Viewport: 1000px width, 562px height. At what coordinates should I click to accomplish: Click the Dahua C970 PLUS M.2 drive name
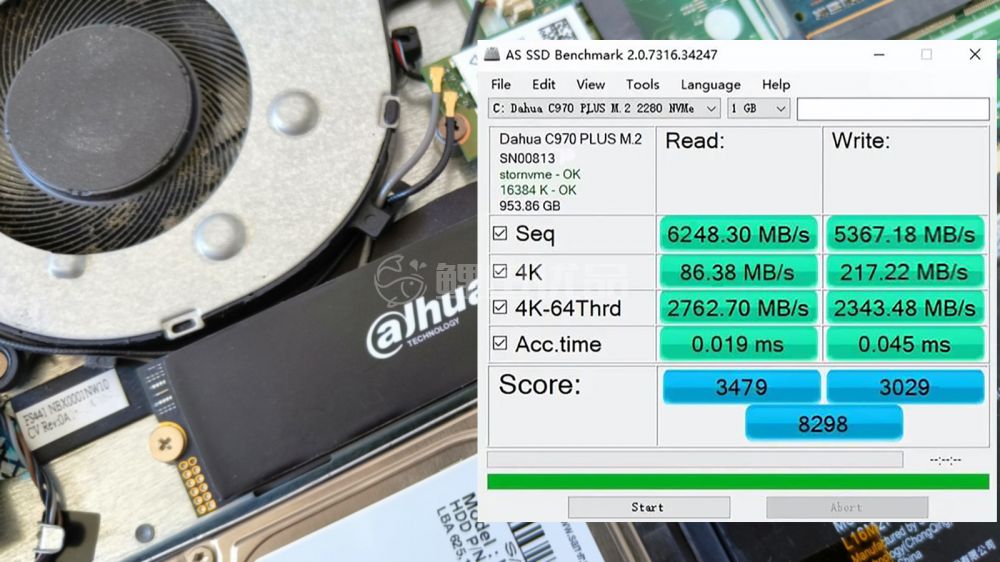(570, 139)
